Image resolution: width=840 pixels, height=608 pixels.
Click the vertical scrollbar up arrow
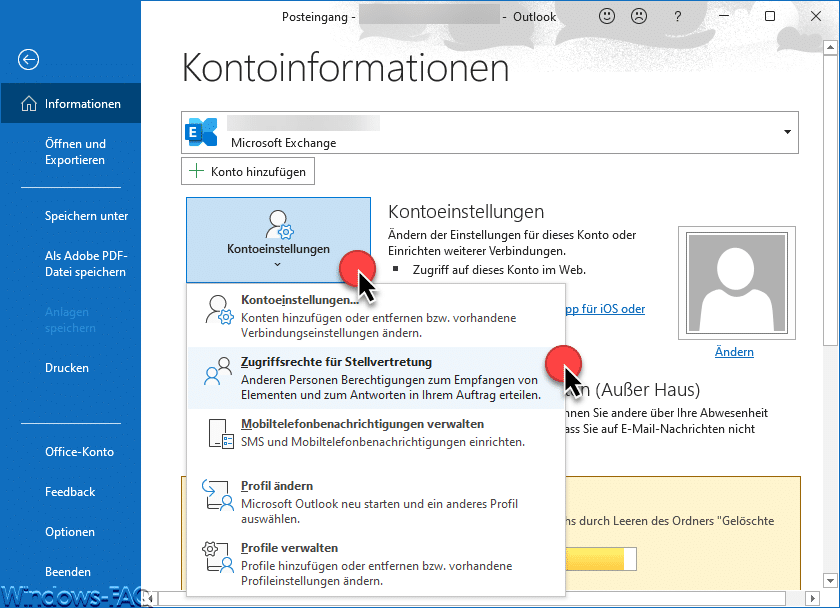(830, 48)
